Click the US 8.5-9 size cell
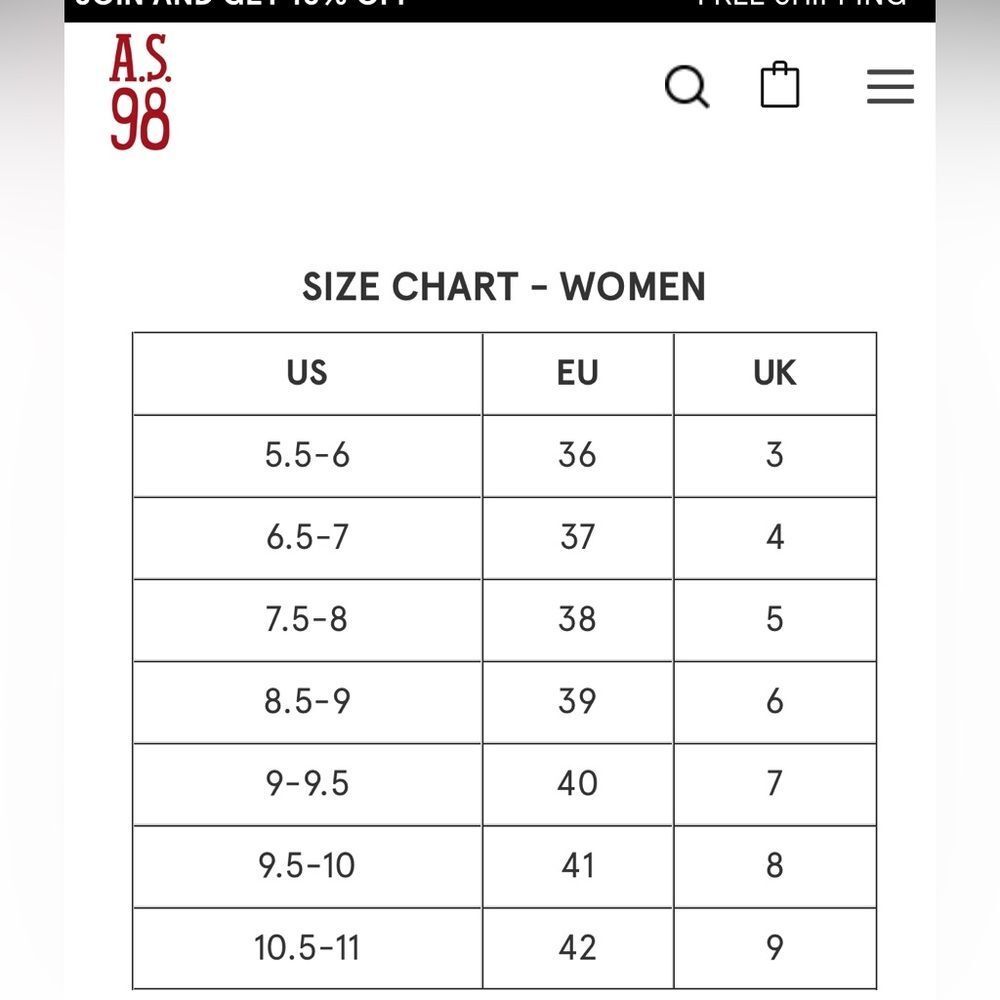1000x1000 pixels. click(307, 702)
